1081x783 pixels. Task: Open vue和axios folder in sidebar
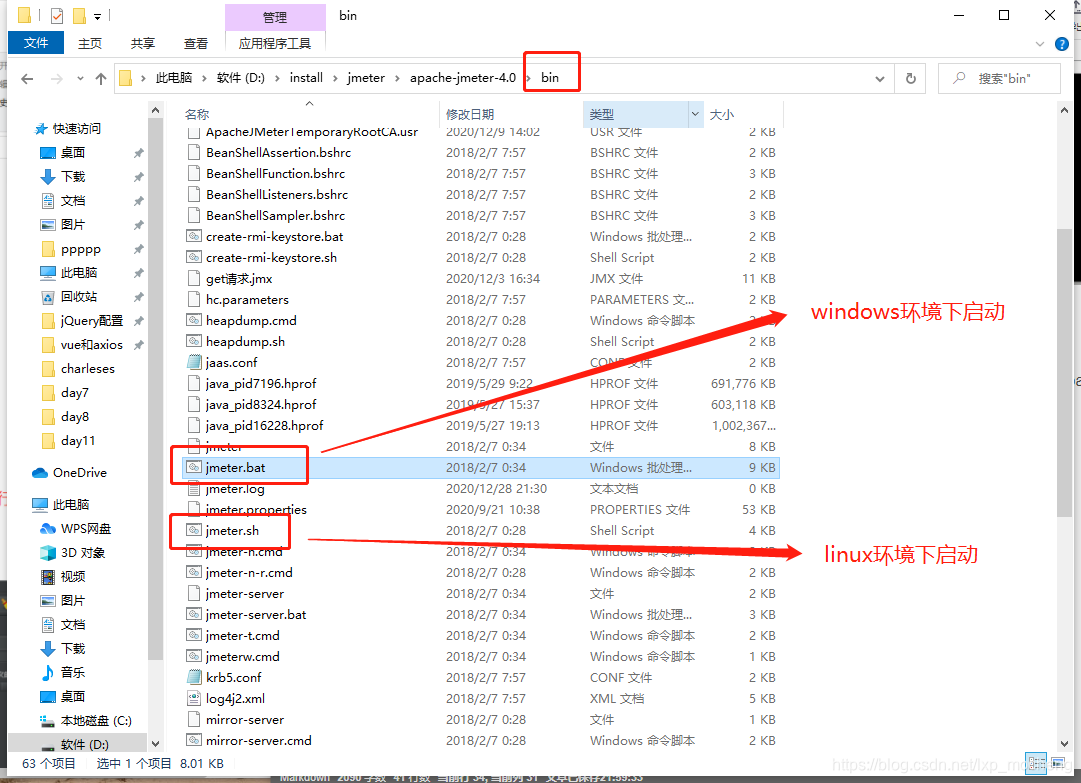pyautogui.click(x=91, y=345)
